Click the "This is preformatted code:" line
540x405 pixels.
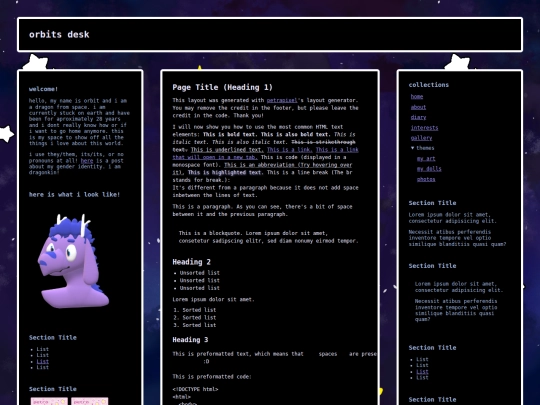click(x=212, y=377)
